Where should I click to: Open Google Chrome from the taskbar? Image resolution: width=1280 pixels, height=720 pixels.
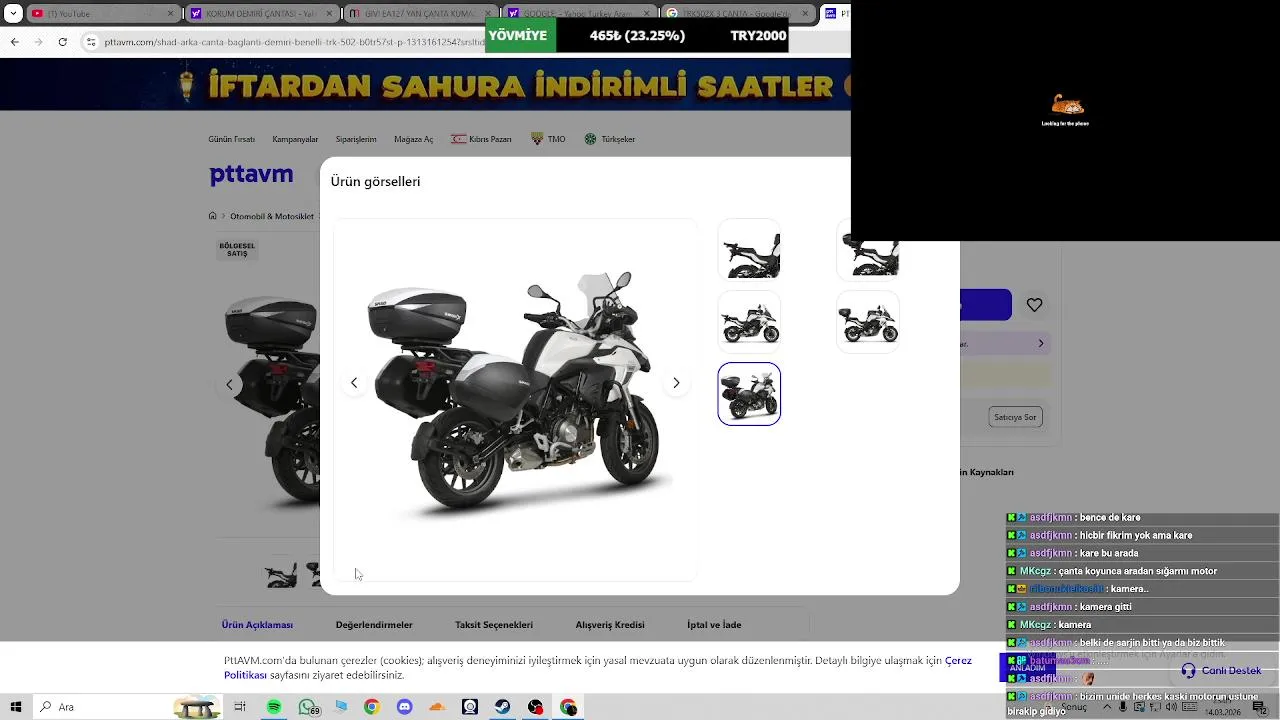(371, 707)
